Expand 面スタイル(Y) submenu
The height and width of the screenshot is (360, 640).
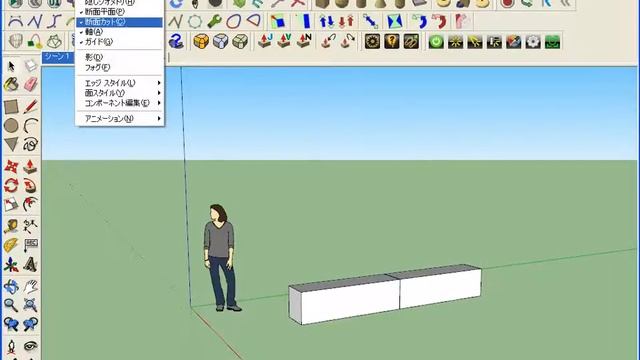tap(120, 93)
